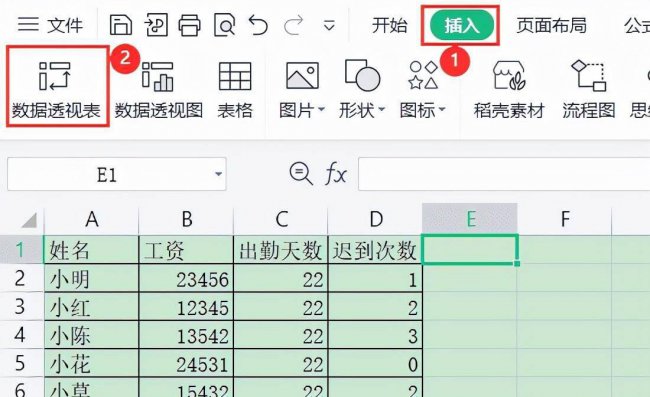Click 小陈's 迟到次数 value 3
The width and height of the screenshot is (650, 397).
pyautogui.click(x=376, y=335)
